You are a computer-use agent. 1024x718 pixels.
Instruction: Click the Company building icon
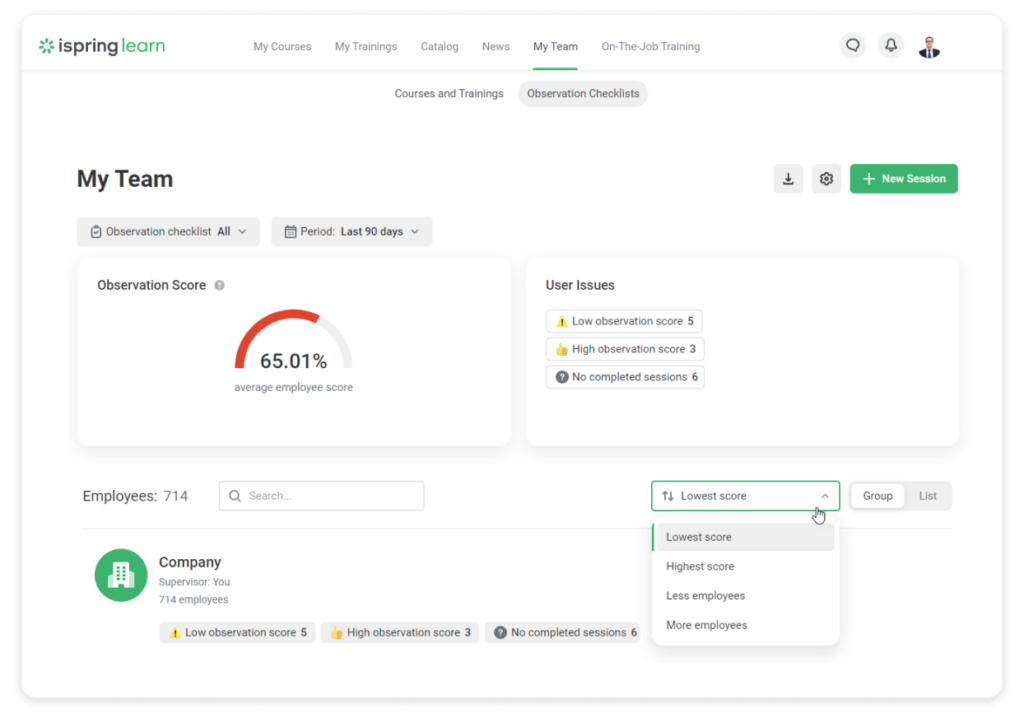click(x=120, y=575)
